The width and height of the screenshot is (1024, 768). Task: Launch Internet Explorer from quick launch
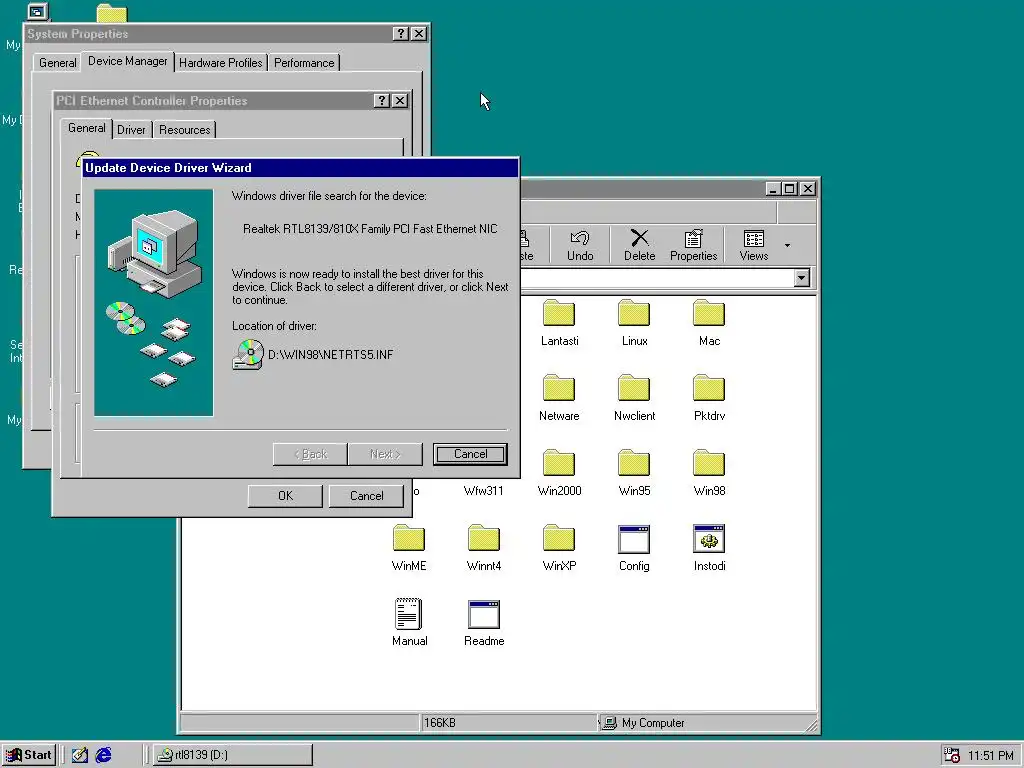tap(103, 755)
